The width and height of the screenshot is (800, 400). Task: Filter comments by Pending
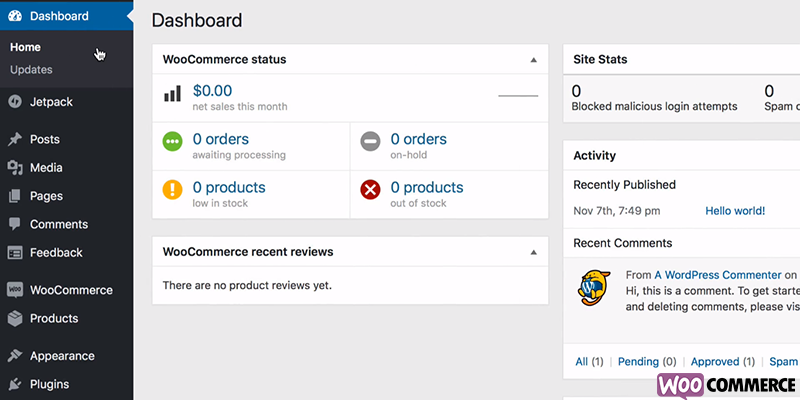(637, 362)
